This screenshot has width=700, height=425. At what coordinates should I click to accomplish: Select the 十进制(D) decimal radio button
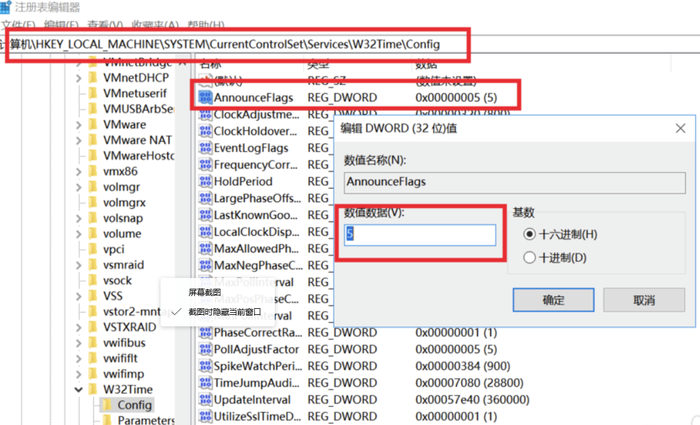(529, 258)
